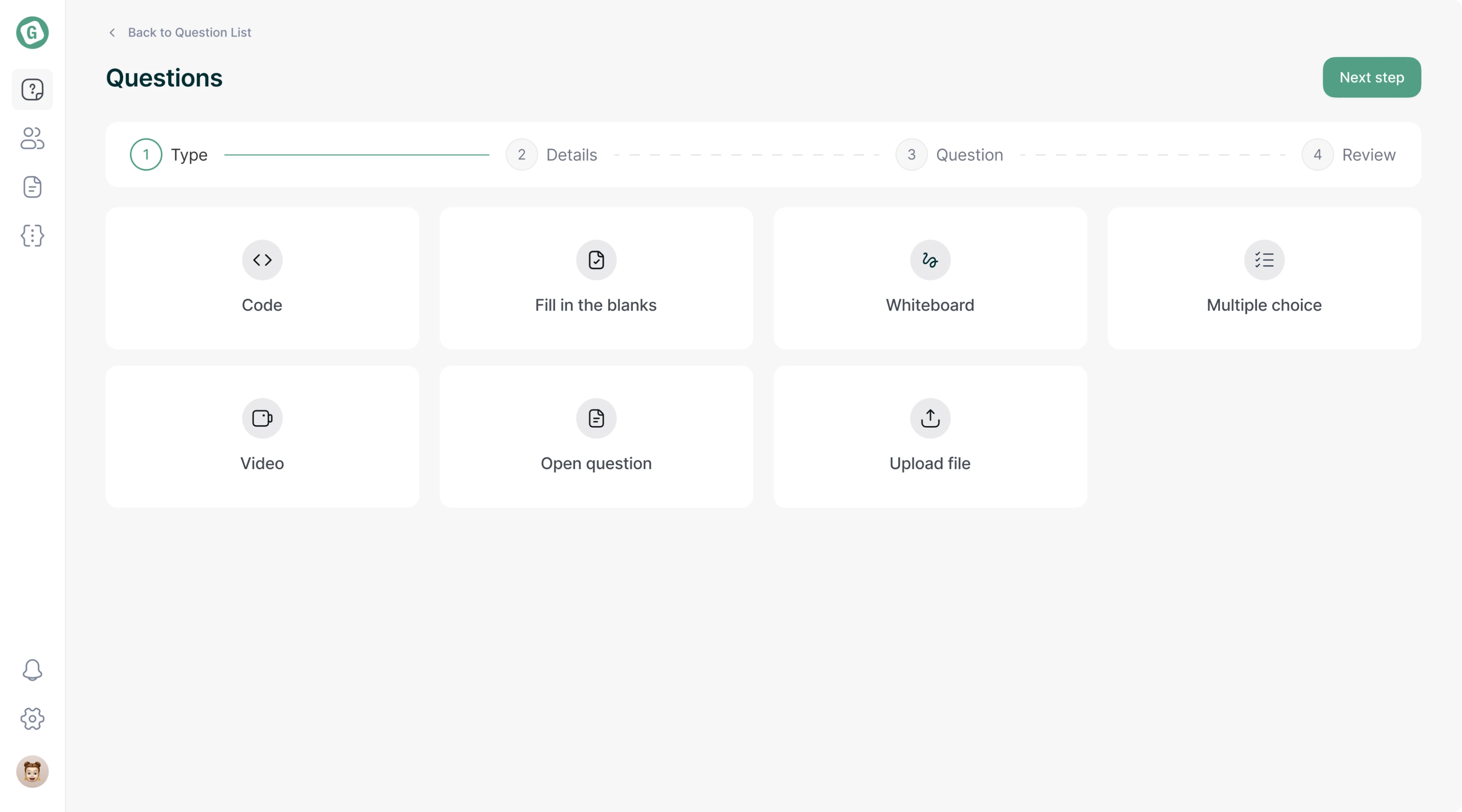Pick the Whiteboard question type
1462x812 pixels.
929,278
